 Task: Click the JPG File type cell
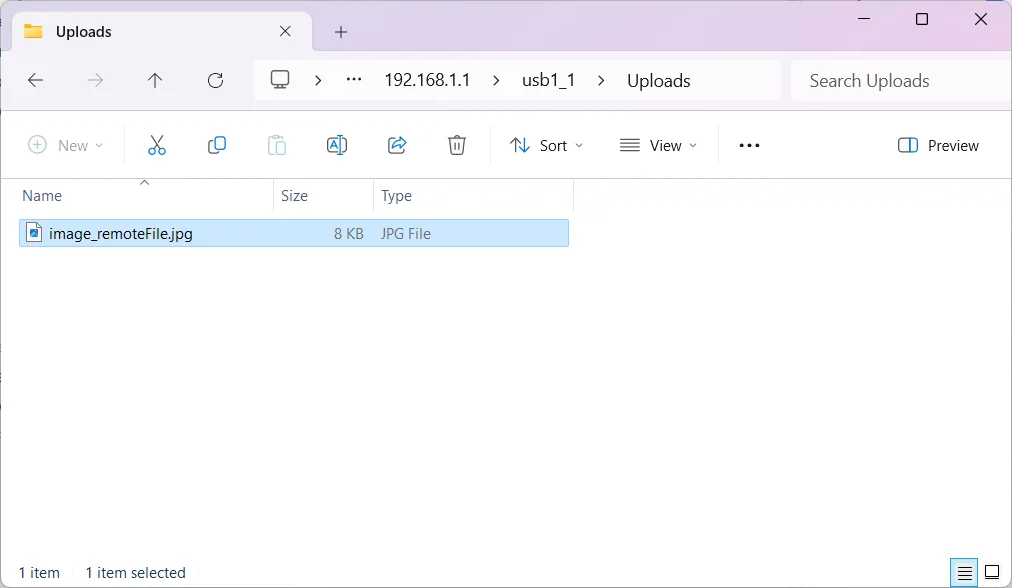pos(405,234)
